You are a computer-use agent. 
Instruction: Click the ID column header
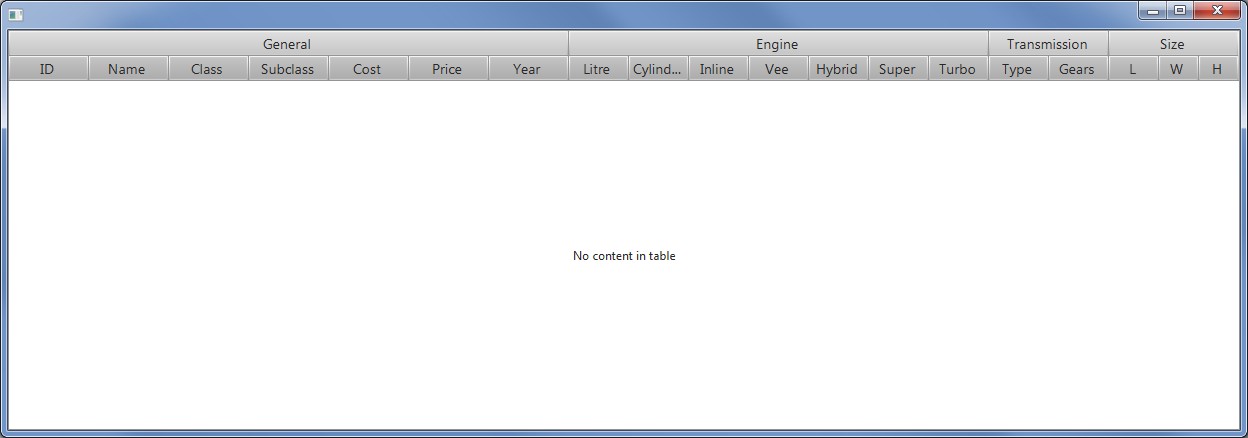[x=47, y=69]
